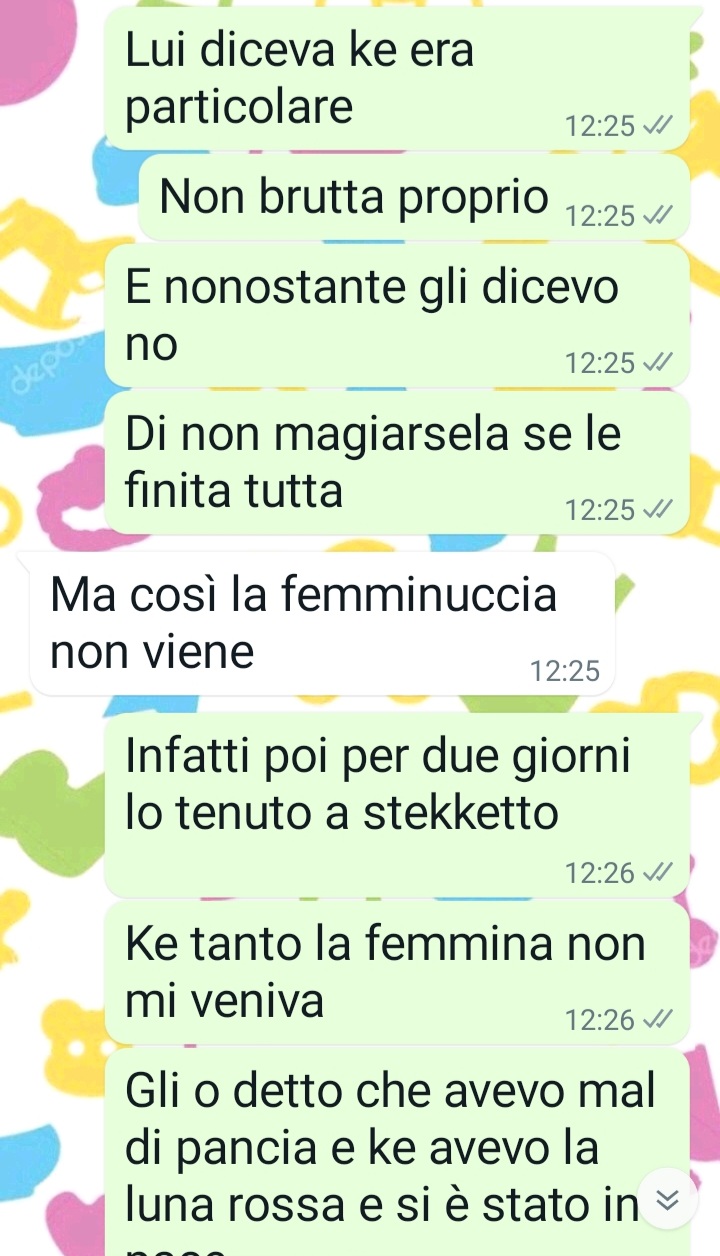Tap the wallpaper left of "Non brutta proprio"
Viewport: 720px width, 1256px height.
[x=65, y=198]
